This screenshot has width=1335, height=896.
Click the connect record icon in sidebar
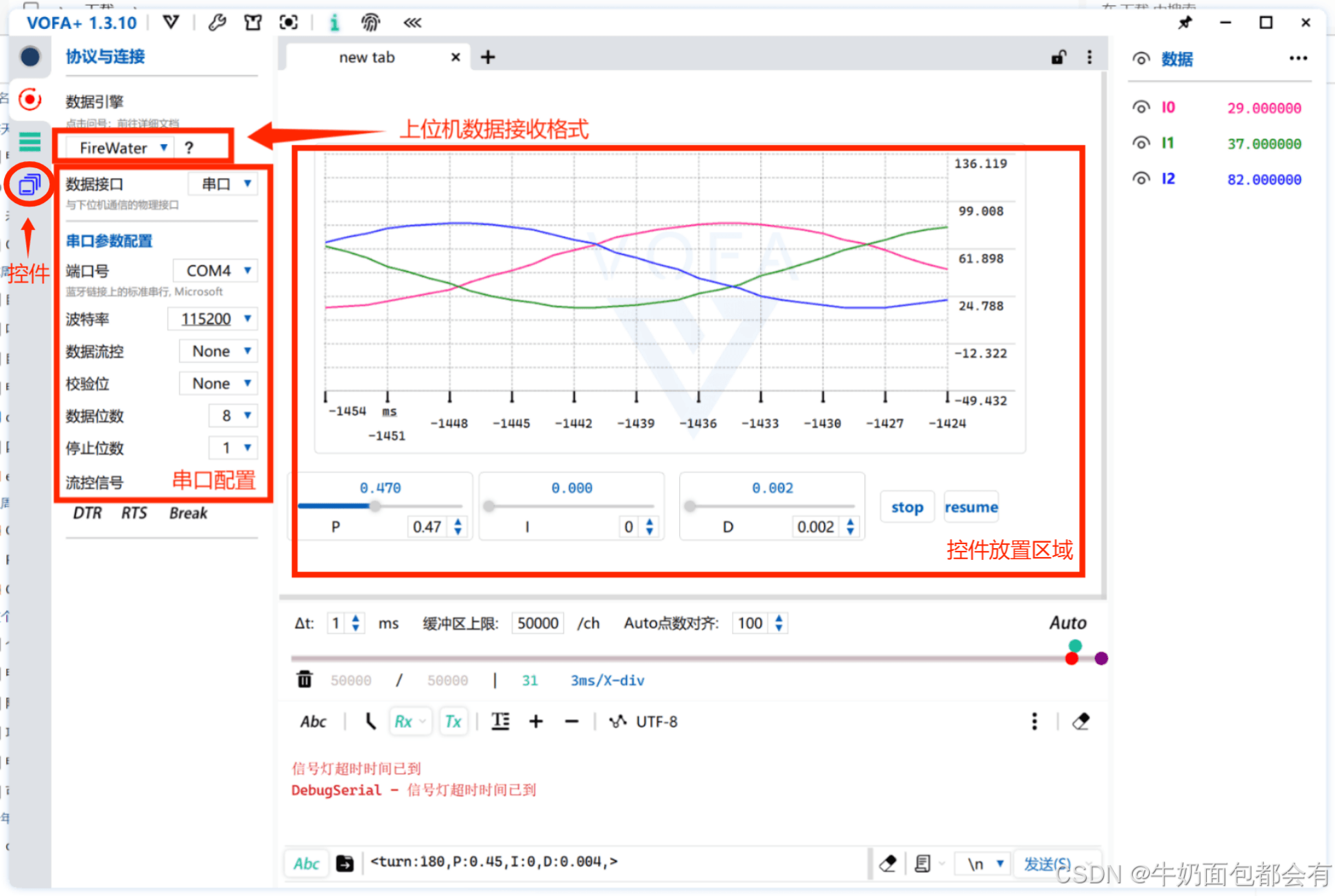(x=29, y=99)
